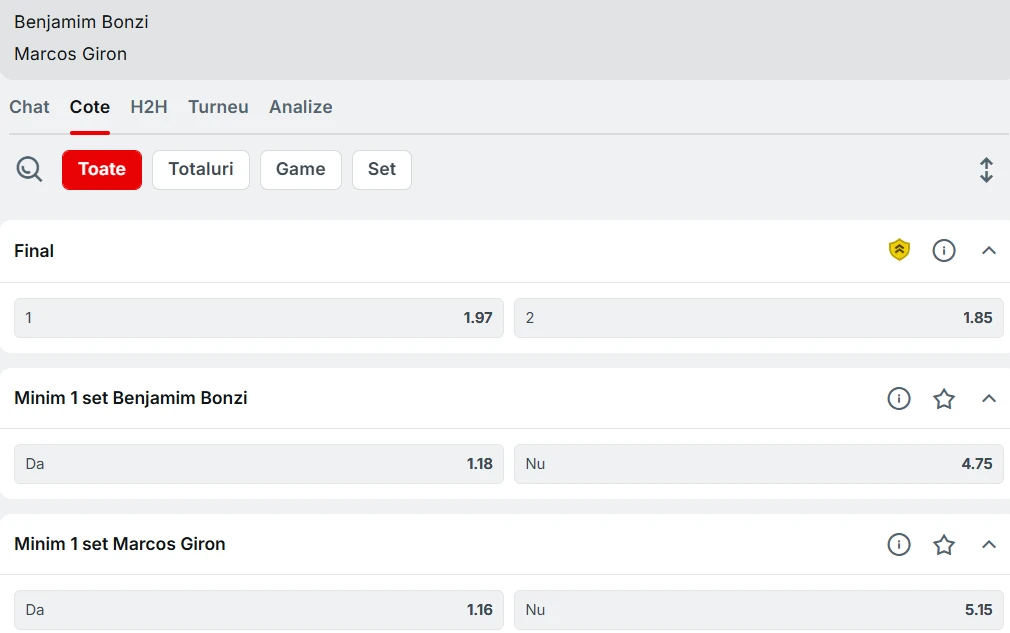The height and width of the screenshot is (633, 1010).
Task: Filter markets by Totaluri
Action: tap(201, 170)
